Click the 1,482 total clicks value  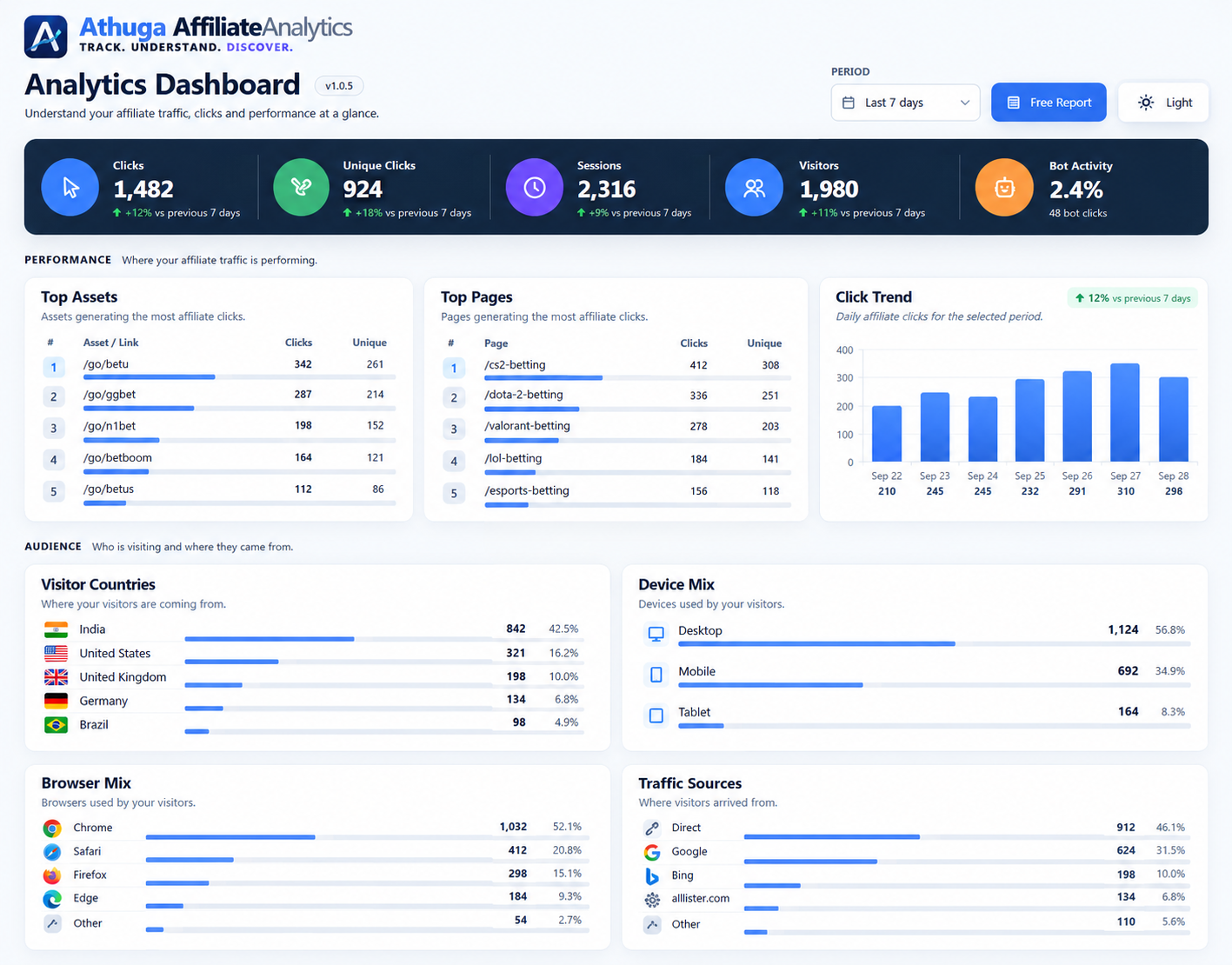143,190
